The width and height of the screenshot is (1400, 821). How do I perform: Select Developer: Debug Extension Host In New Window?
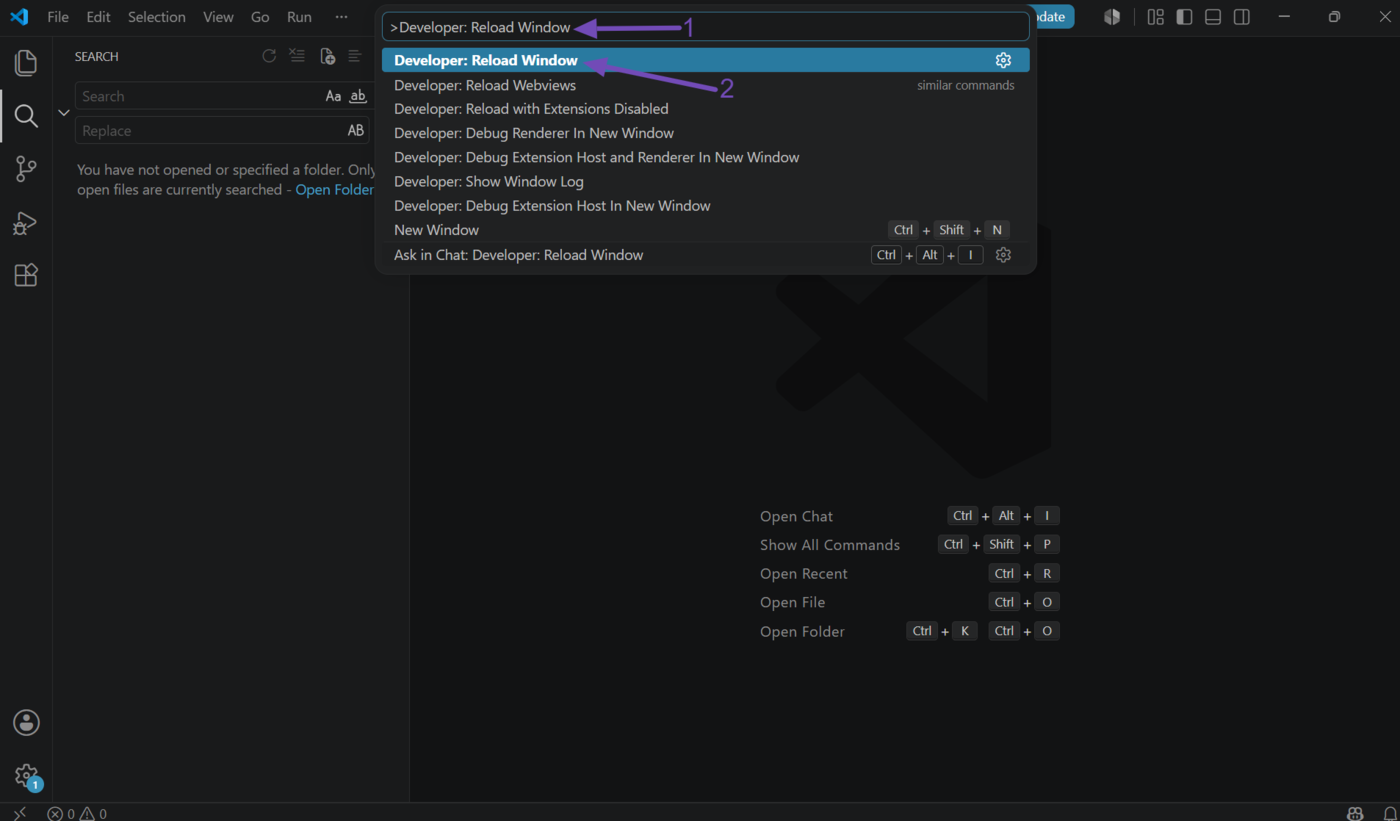coord(705,206)
